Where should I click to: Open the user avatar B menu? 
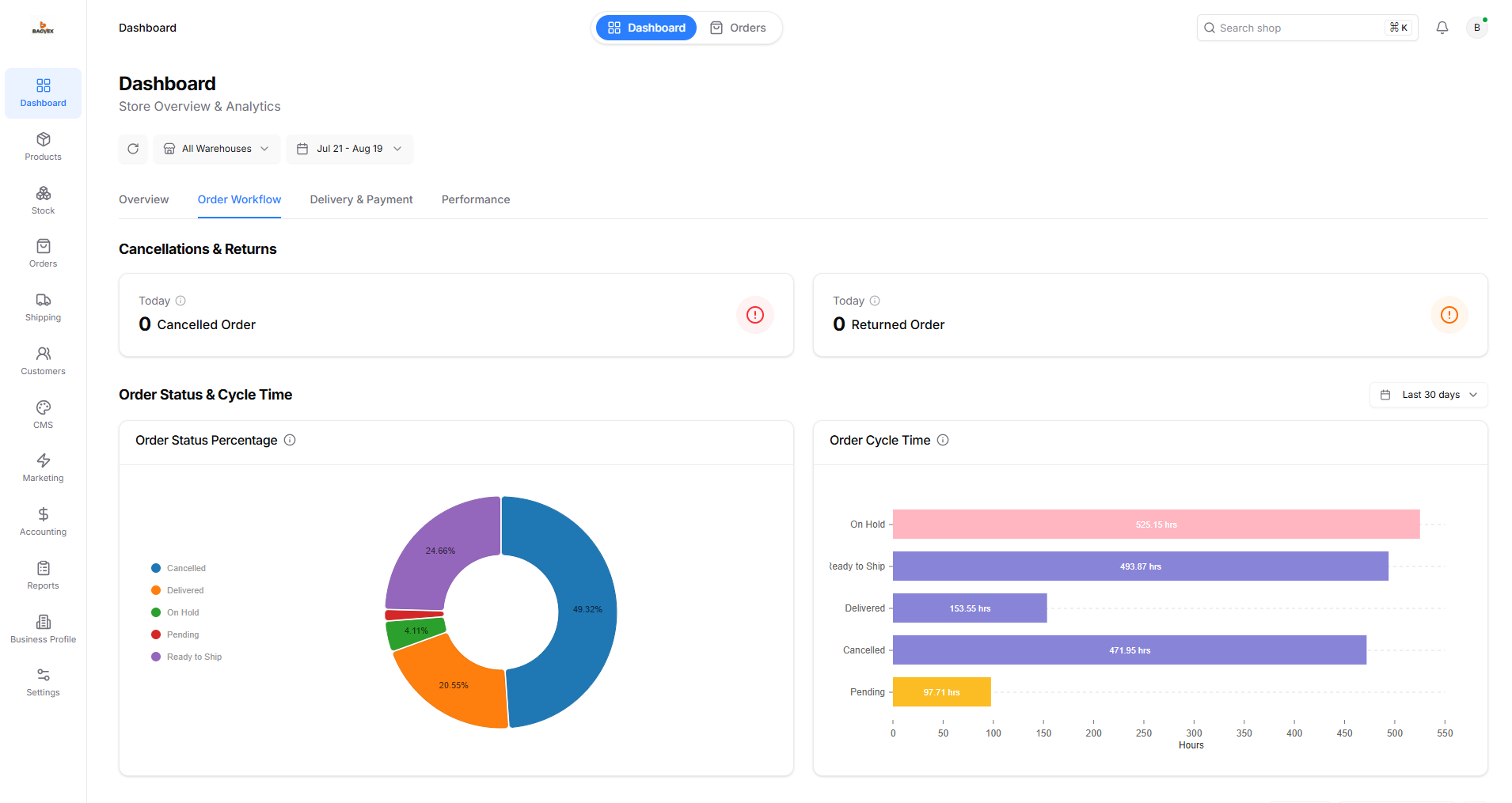tap(1476, 28)
